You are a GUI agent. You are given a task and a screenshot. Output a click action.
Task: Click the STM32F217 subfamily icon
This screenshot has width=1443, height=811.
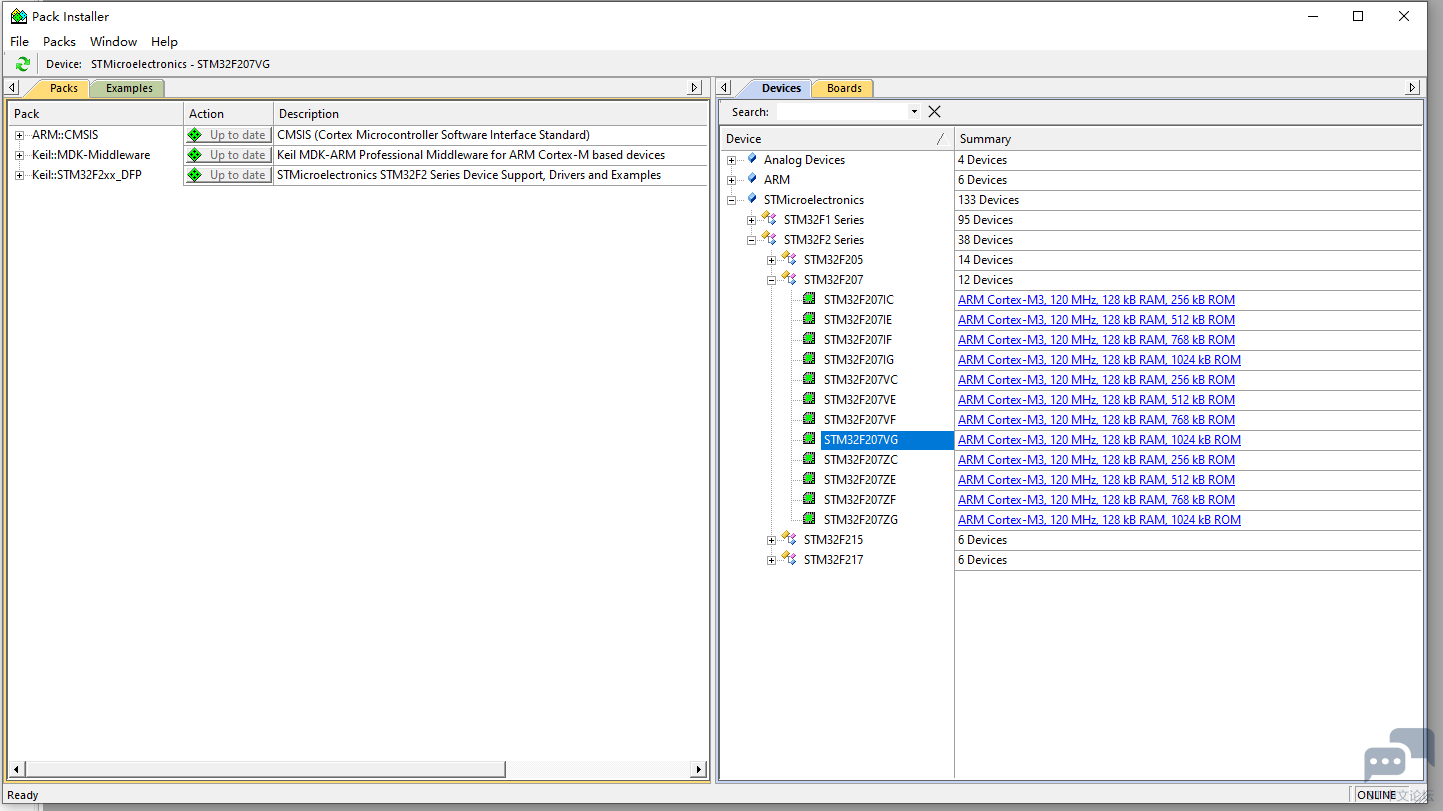(789, 558)
